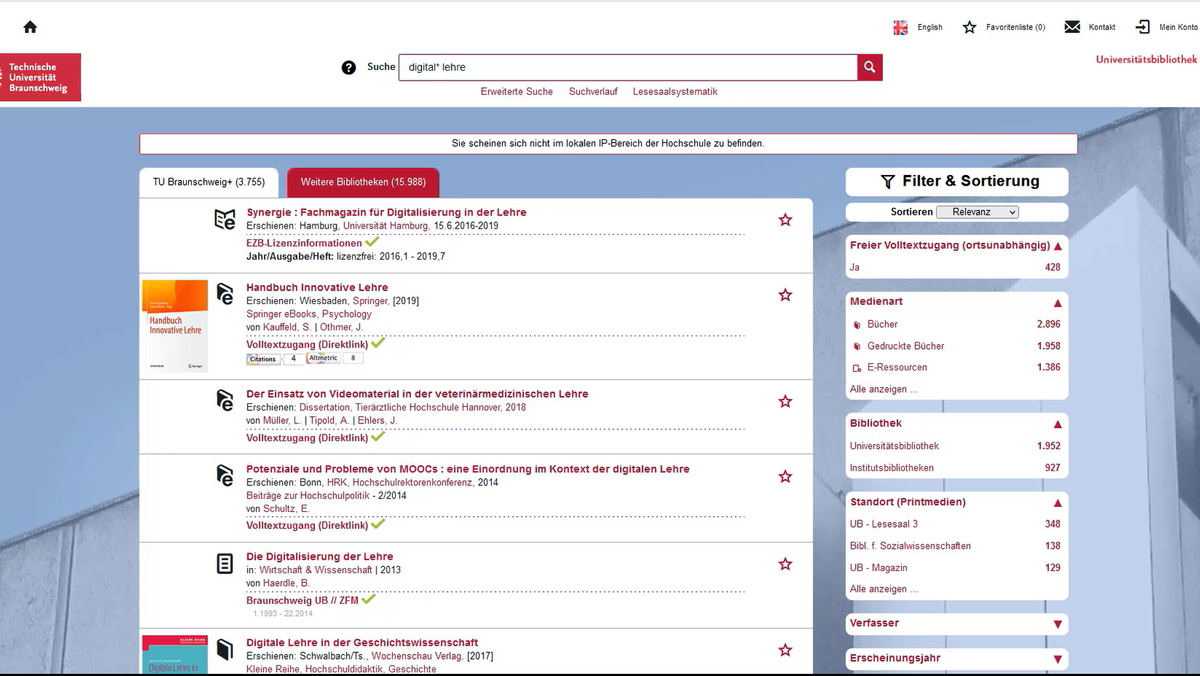
Task: Click the funnel icon in Filter & Sortierung
Action: (887, 181)
